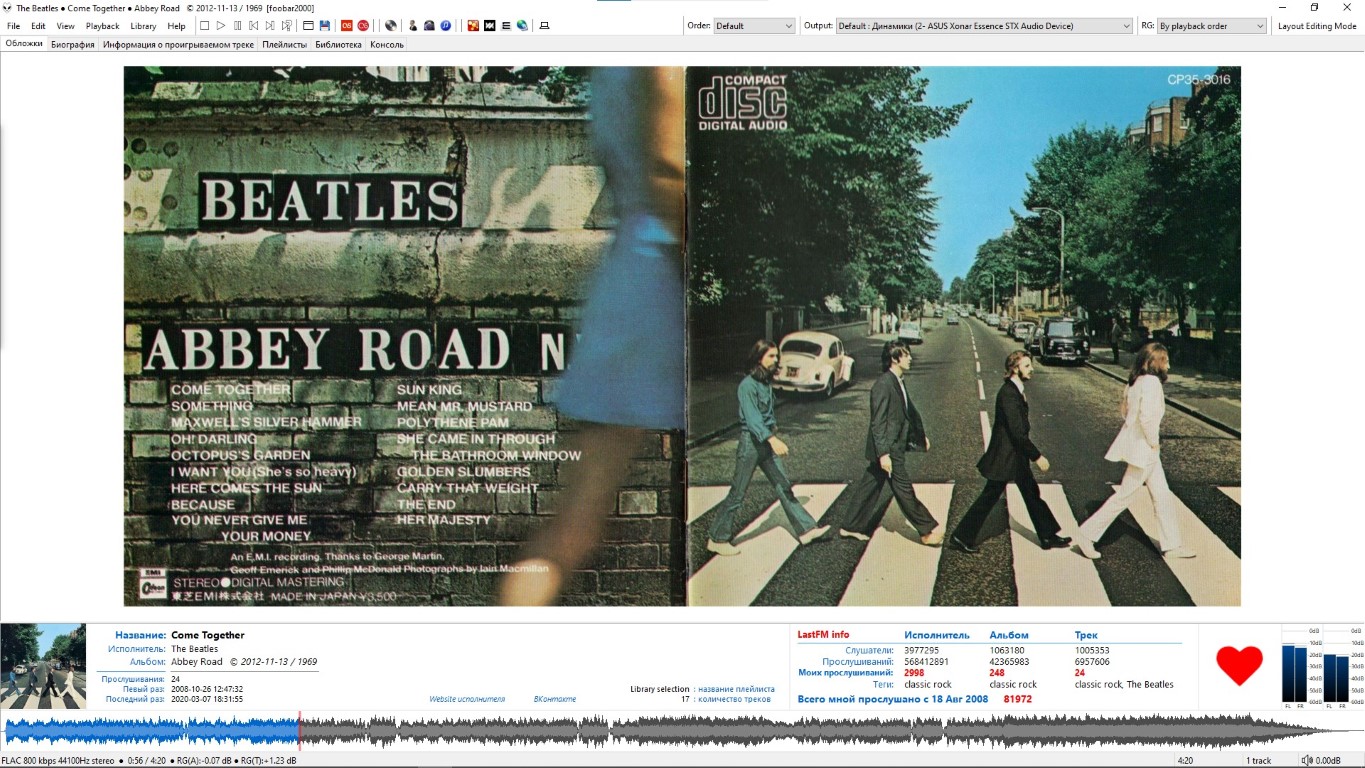The image size is (1365, 768).
Task: Open the Output device dropdown
Action: 984,26
